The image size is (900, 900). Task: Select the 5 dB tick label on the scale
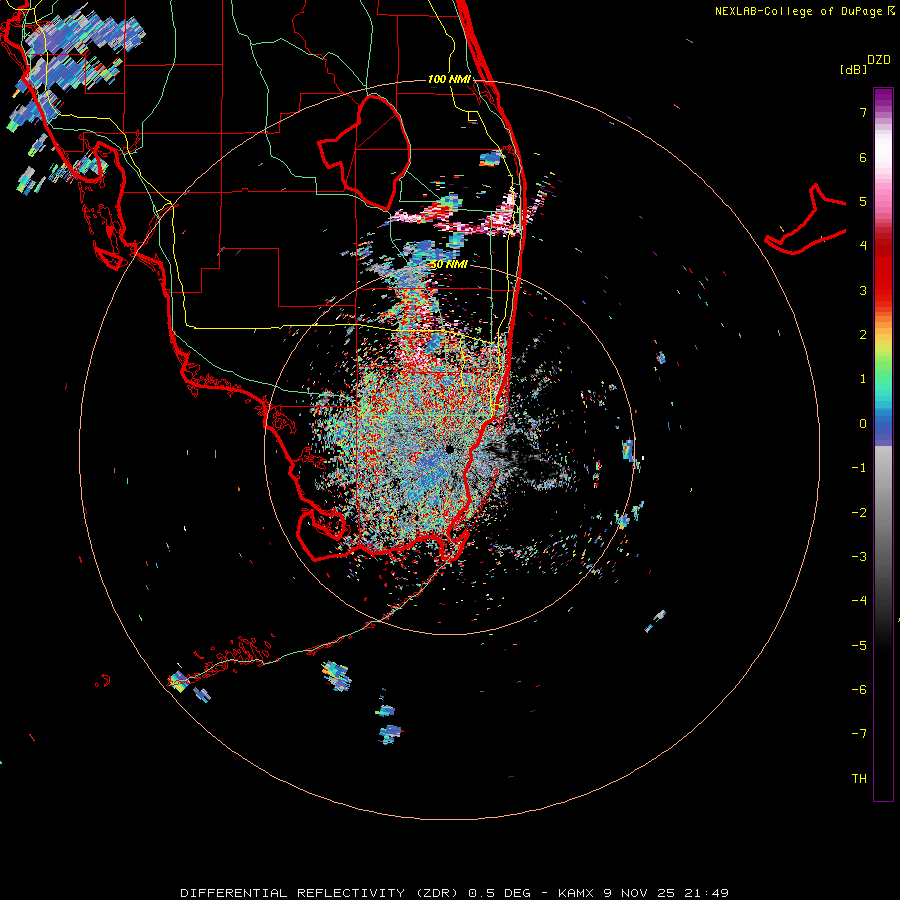click(863, 201)
